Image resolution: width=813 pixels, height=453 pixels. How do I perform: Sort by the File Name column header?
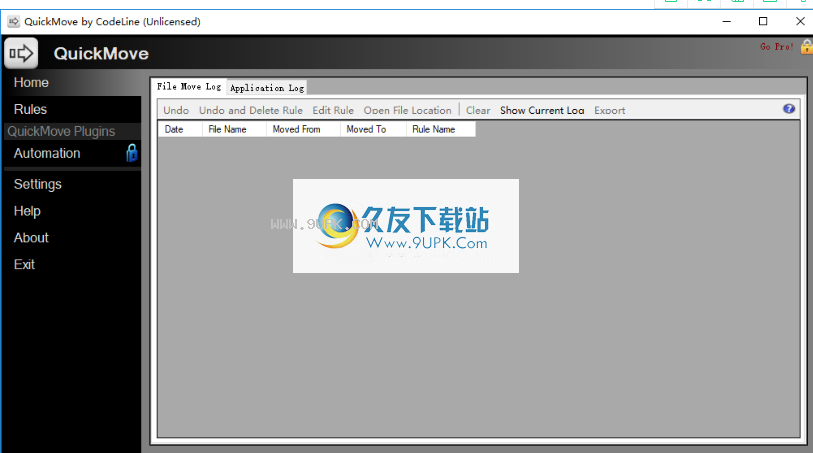[234, 129]
